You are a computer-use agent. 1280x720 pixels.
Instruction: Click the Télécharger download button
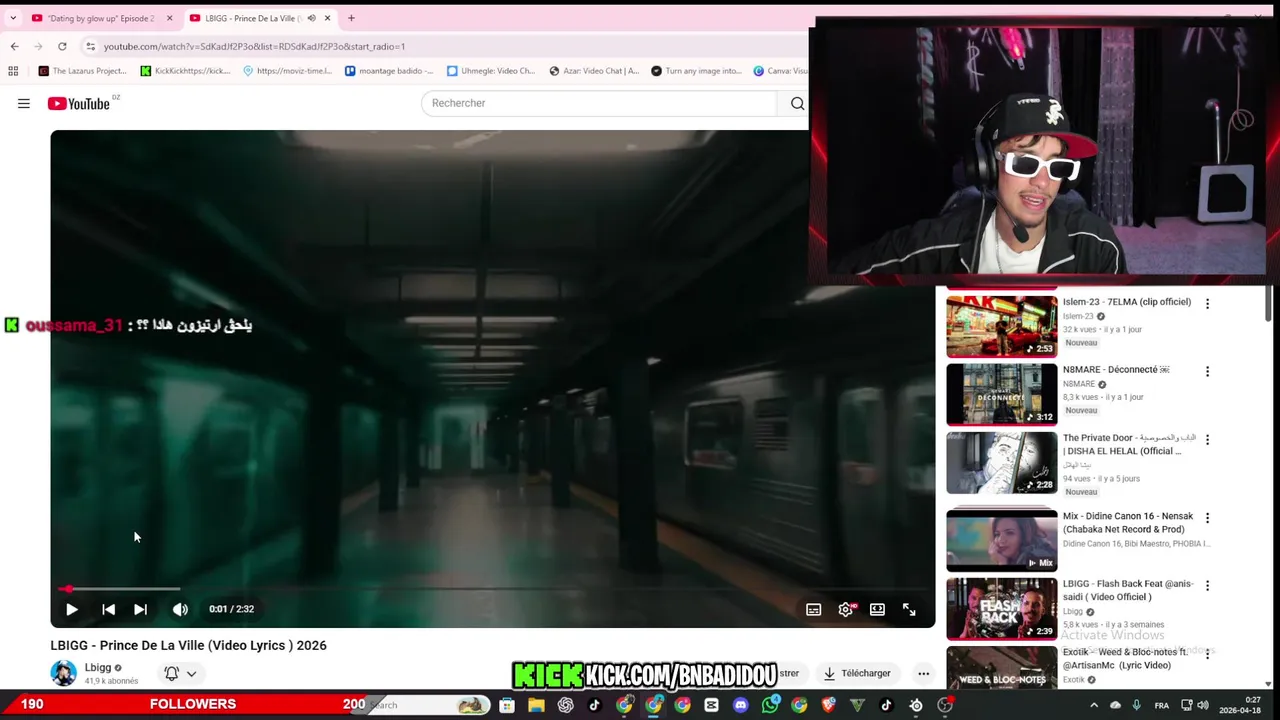tap(857, 673)
